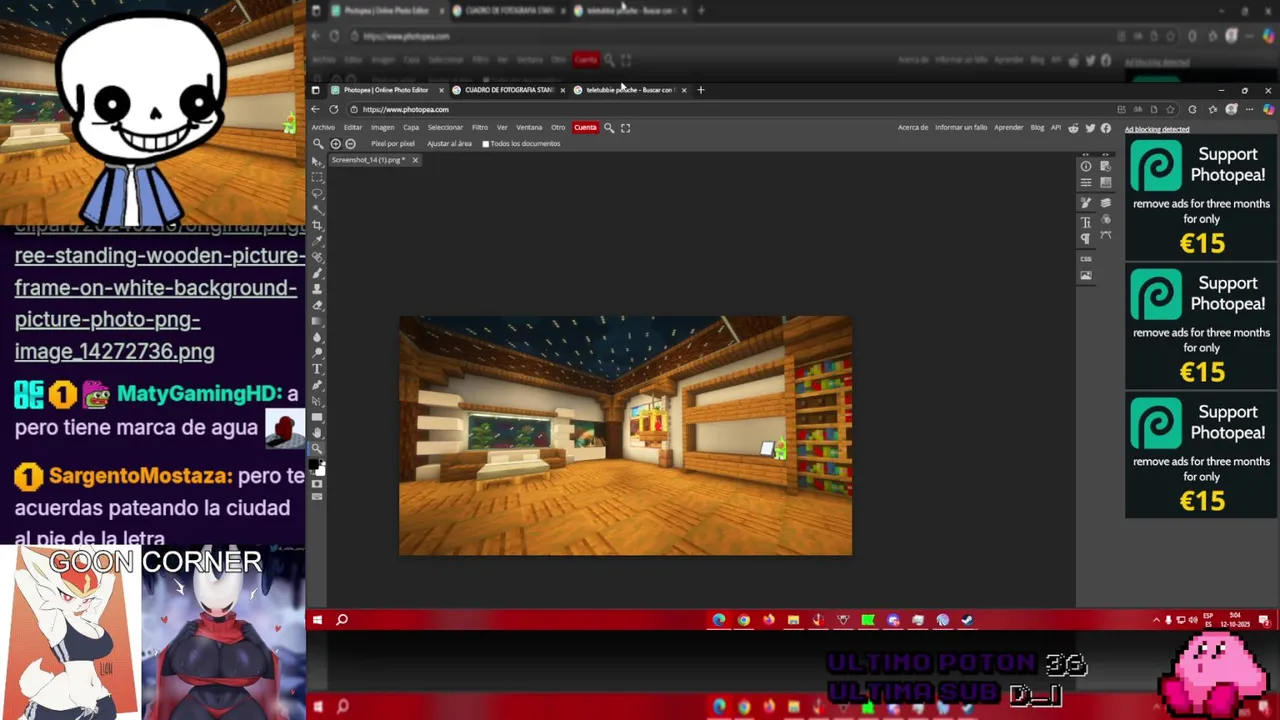The width and height of the screenshot is (1280, 720).
Task: Select the Rectangle shape tool
Action: tap(317, 417)
